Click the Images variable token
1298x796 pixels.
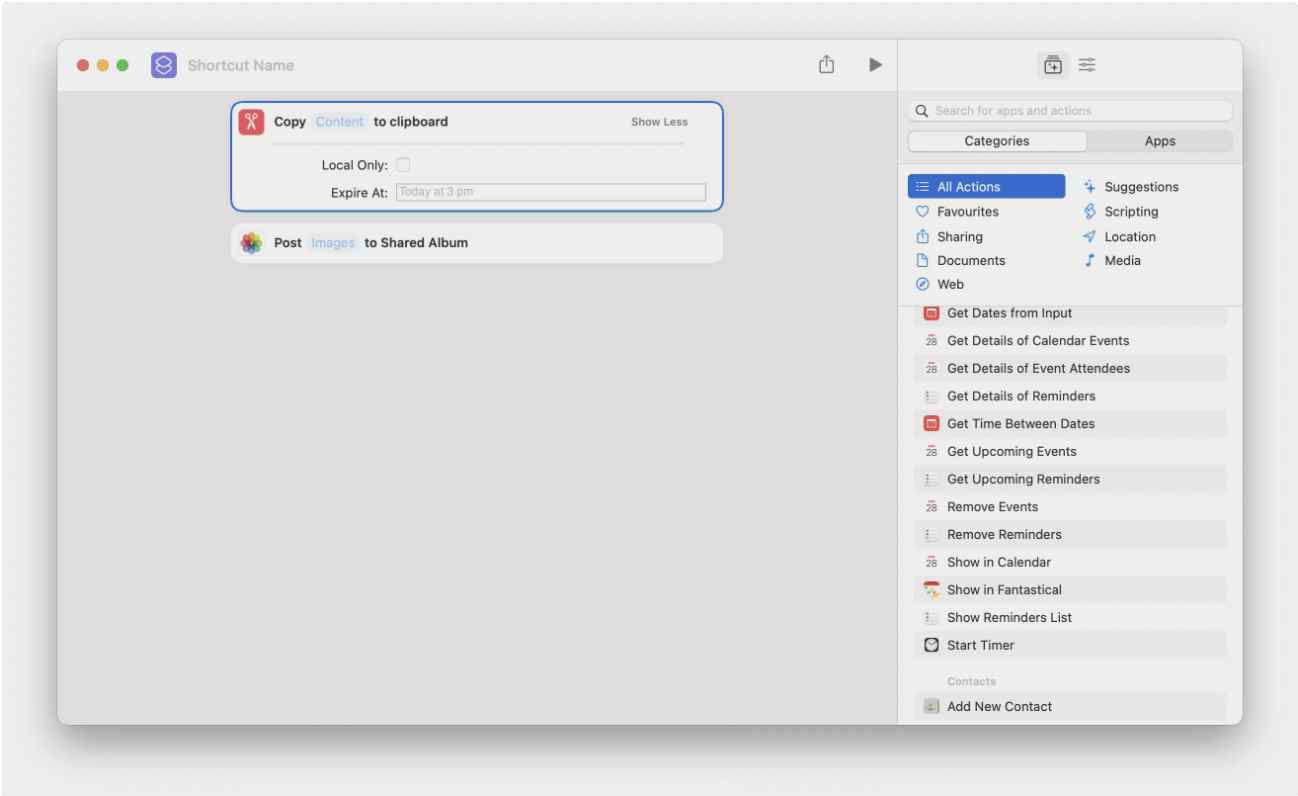[332, 243]
